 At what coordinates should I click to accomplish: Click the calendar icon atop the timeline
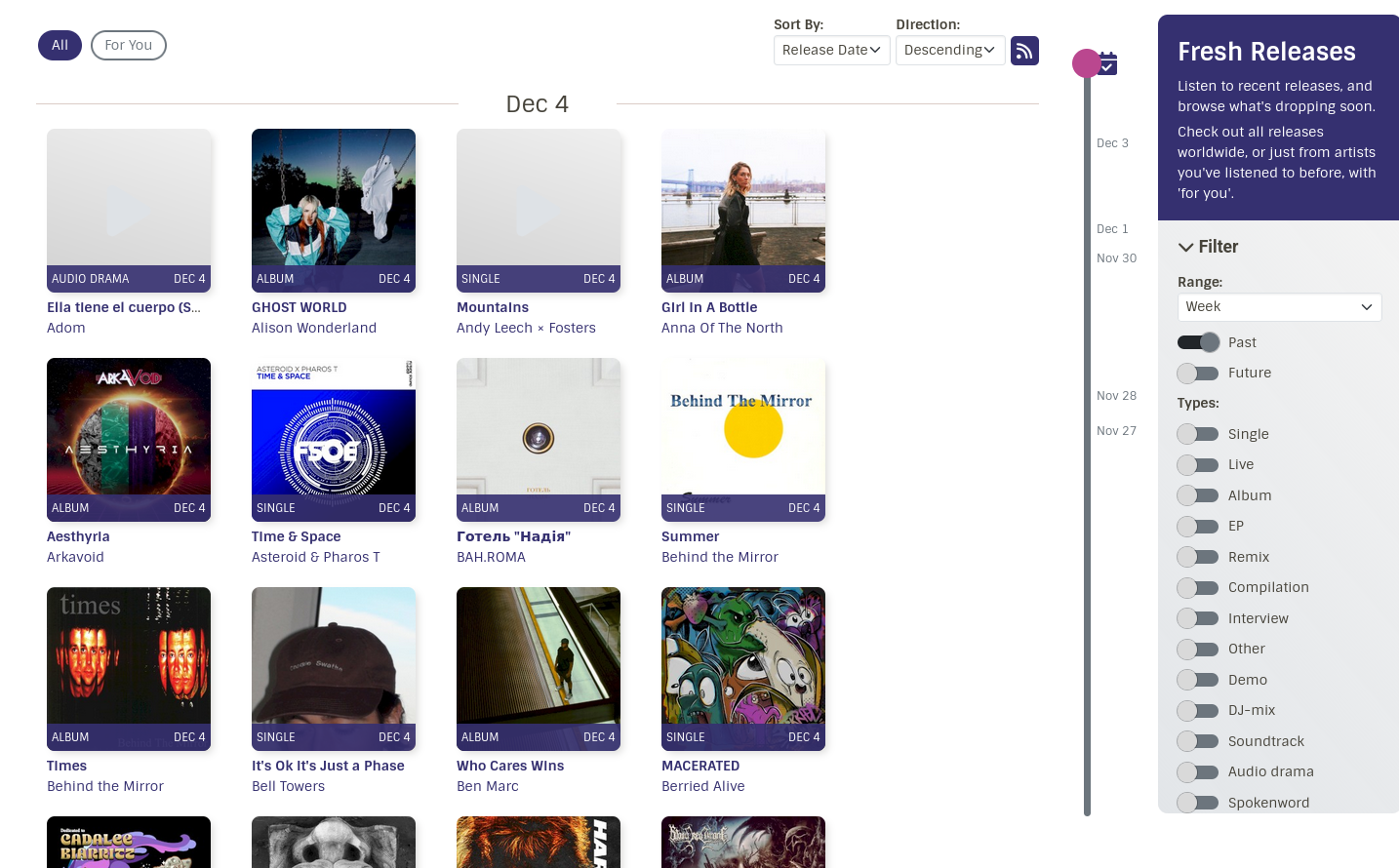tap(1108, 63)
